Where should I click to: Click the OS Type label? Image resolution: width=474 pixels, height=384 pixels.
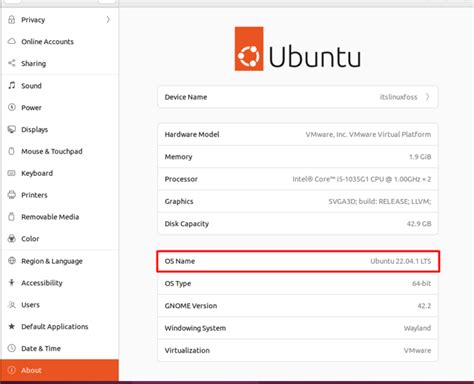pyautogui.click(x=178, y=283)
